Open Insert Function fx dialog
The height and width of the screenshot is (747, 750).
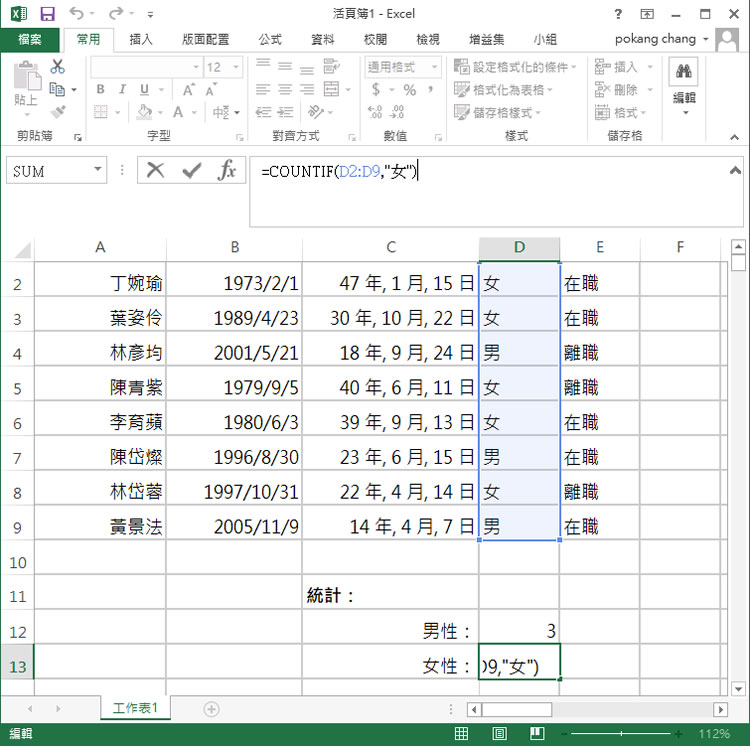(227, 170)
